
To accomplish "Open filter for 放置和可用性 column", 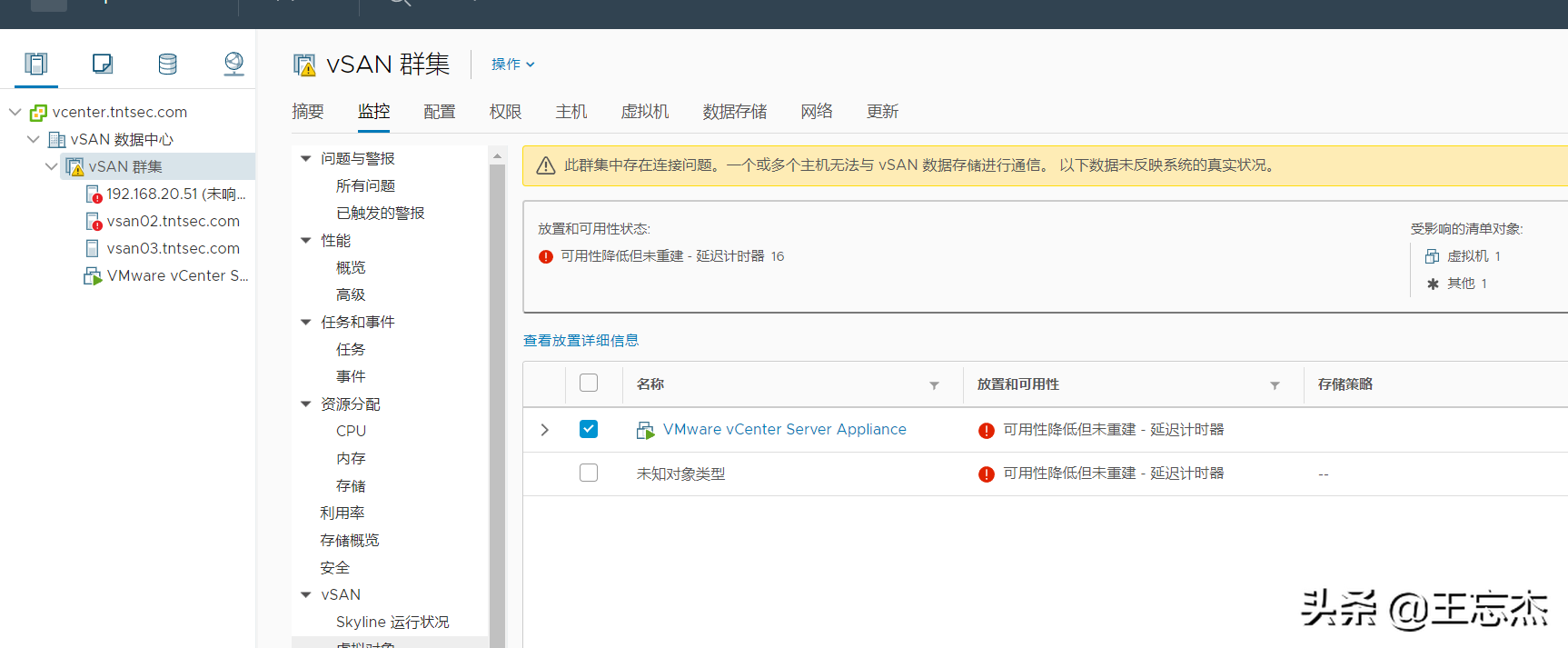I will click(x=1275, y=385).
